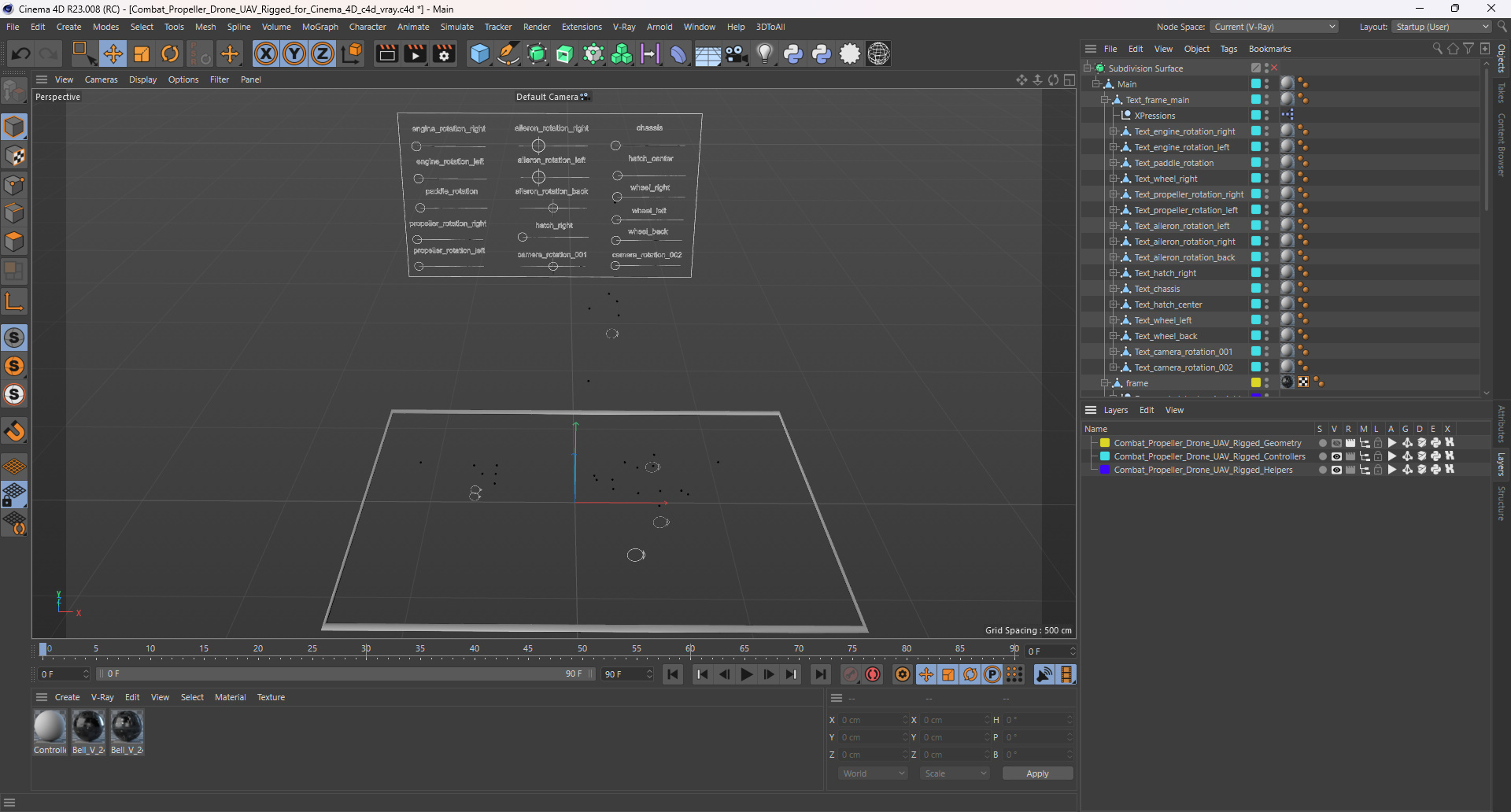This screenshot has width=1511, height=812.
Task: Open viewport Cameras menu
Action: tap(101, 79)
